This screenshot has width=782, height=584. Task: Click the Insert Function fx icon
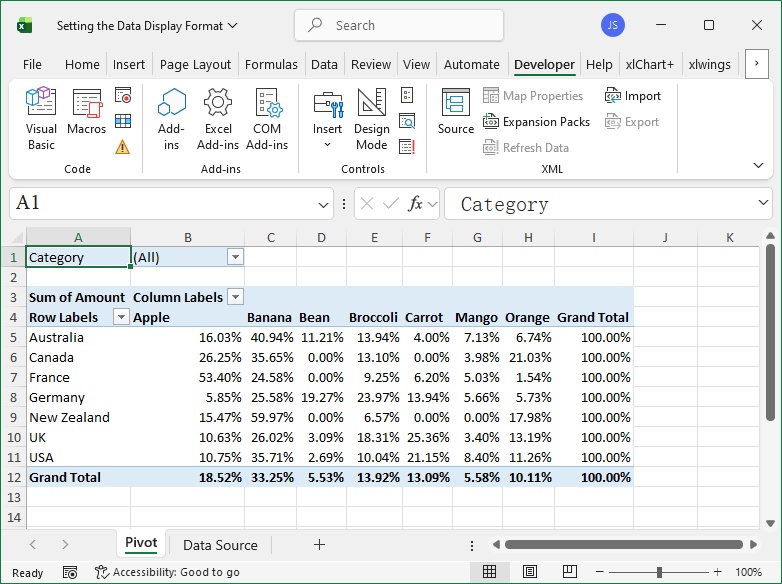point(415,203)
